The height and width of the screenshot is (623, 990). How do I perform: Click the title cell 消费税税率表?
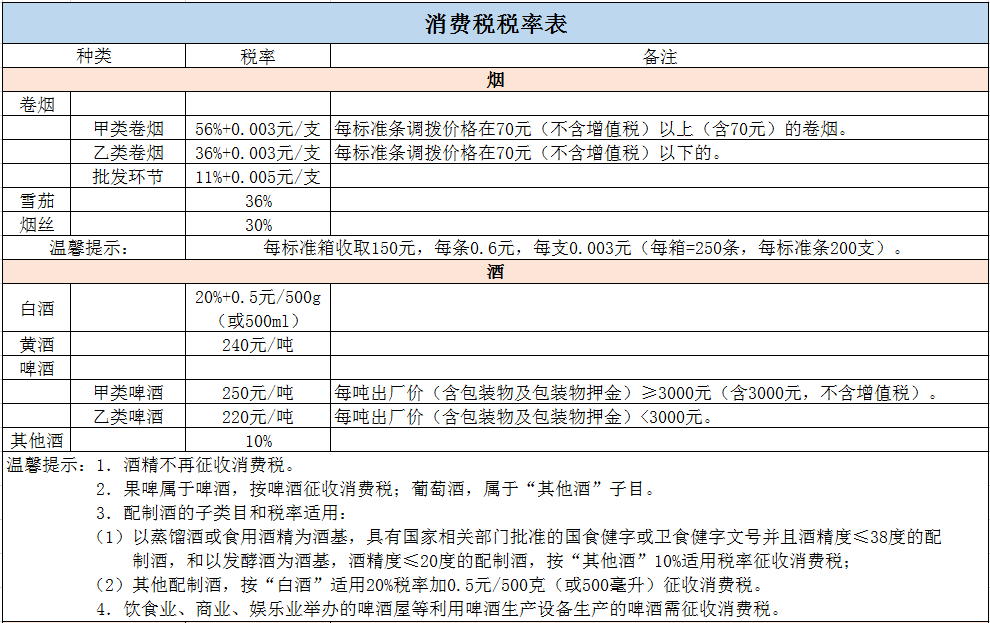pos(495,23)
